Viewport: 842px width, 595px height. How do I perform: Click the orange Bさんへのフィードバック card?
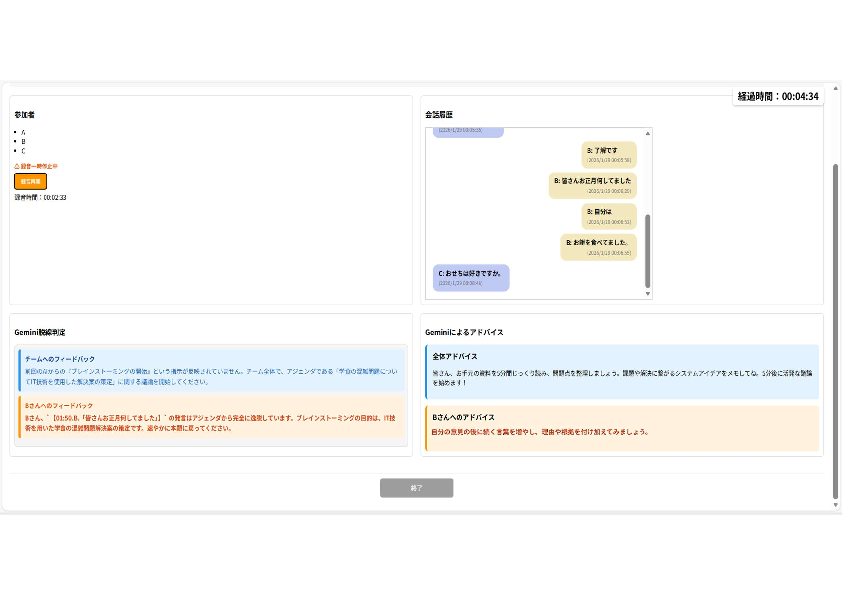coord(212,416)
